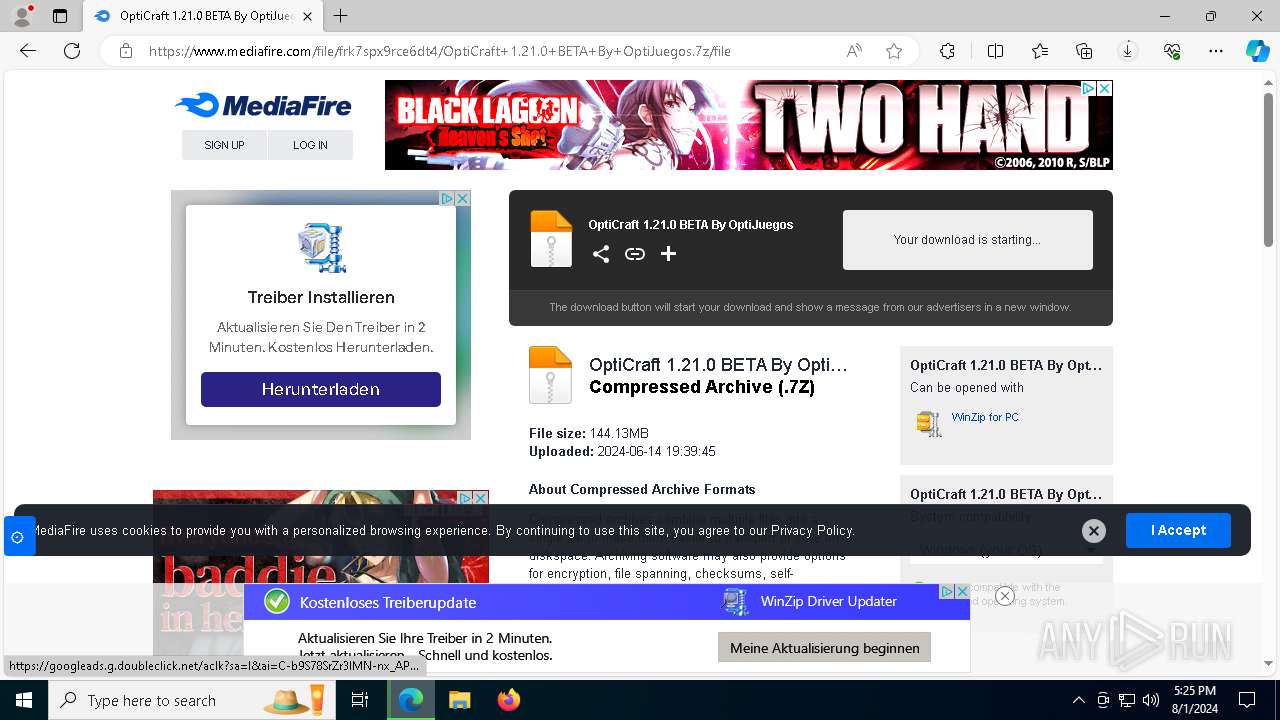Open Task View on taskbar
This screenshot has width=1280, height=720.
pos(360,700)
